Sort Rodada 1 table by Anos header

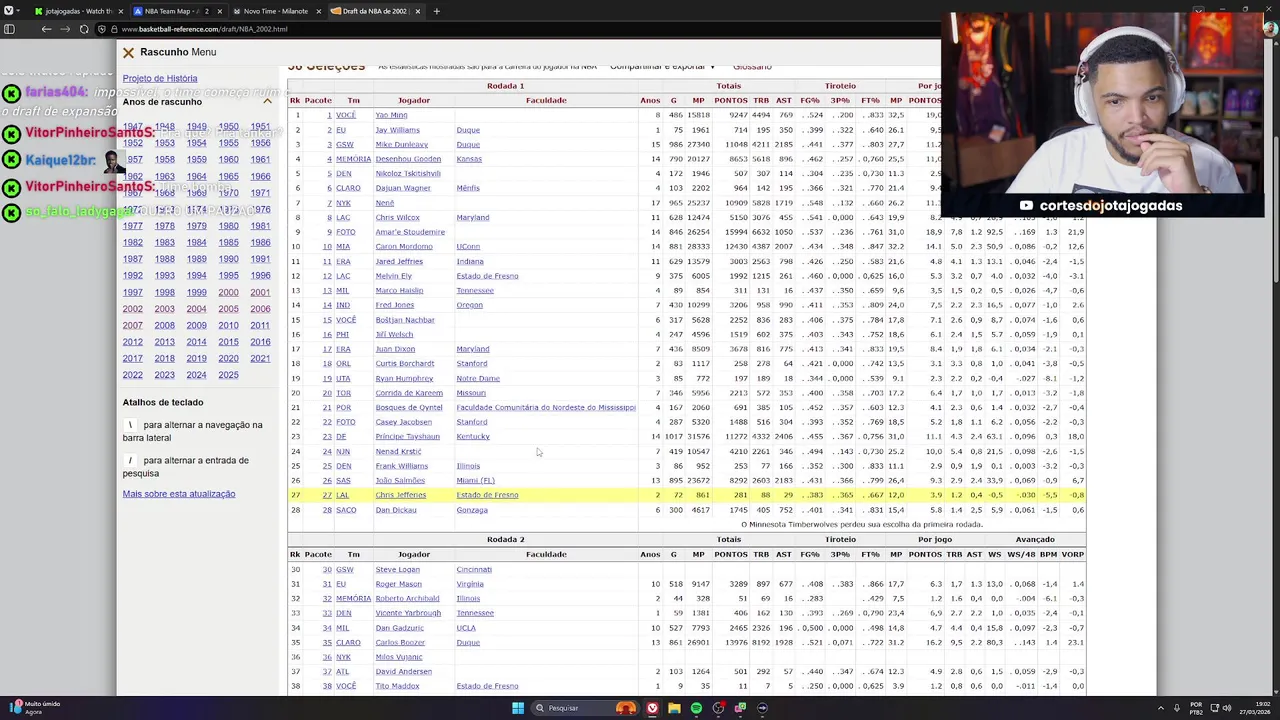(x=650, y=100)
